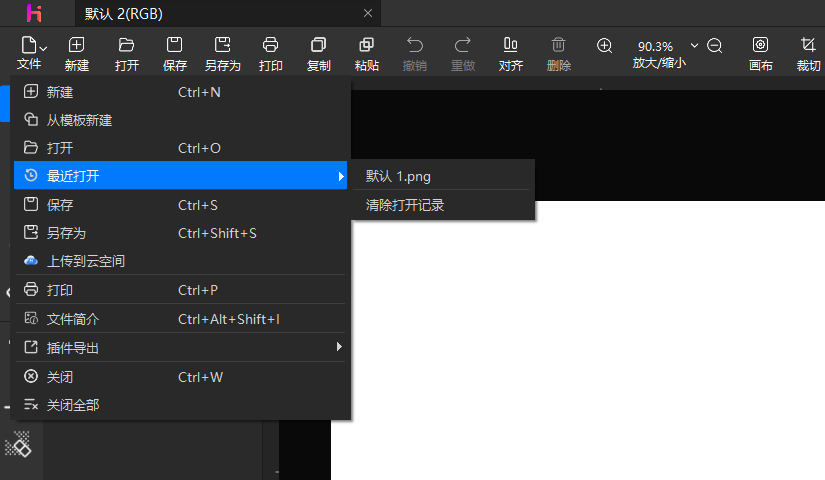Select Upload to cloud space menu item

click(86, 261)
